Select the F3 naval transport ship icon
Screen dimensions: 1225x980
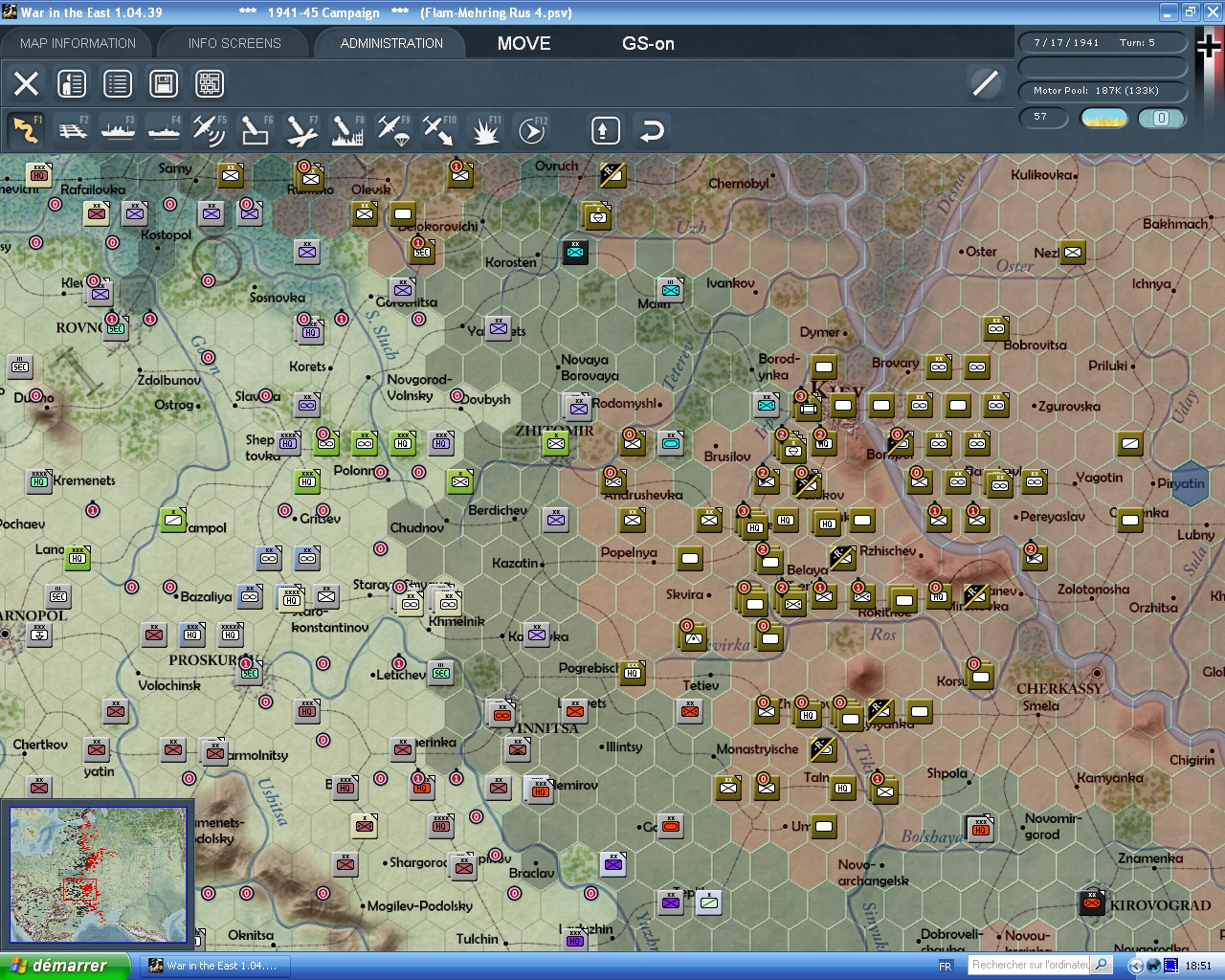(x=118, y=130)
